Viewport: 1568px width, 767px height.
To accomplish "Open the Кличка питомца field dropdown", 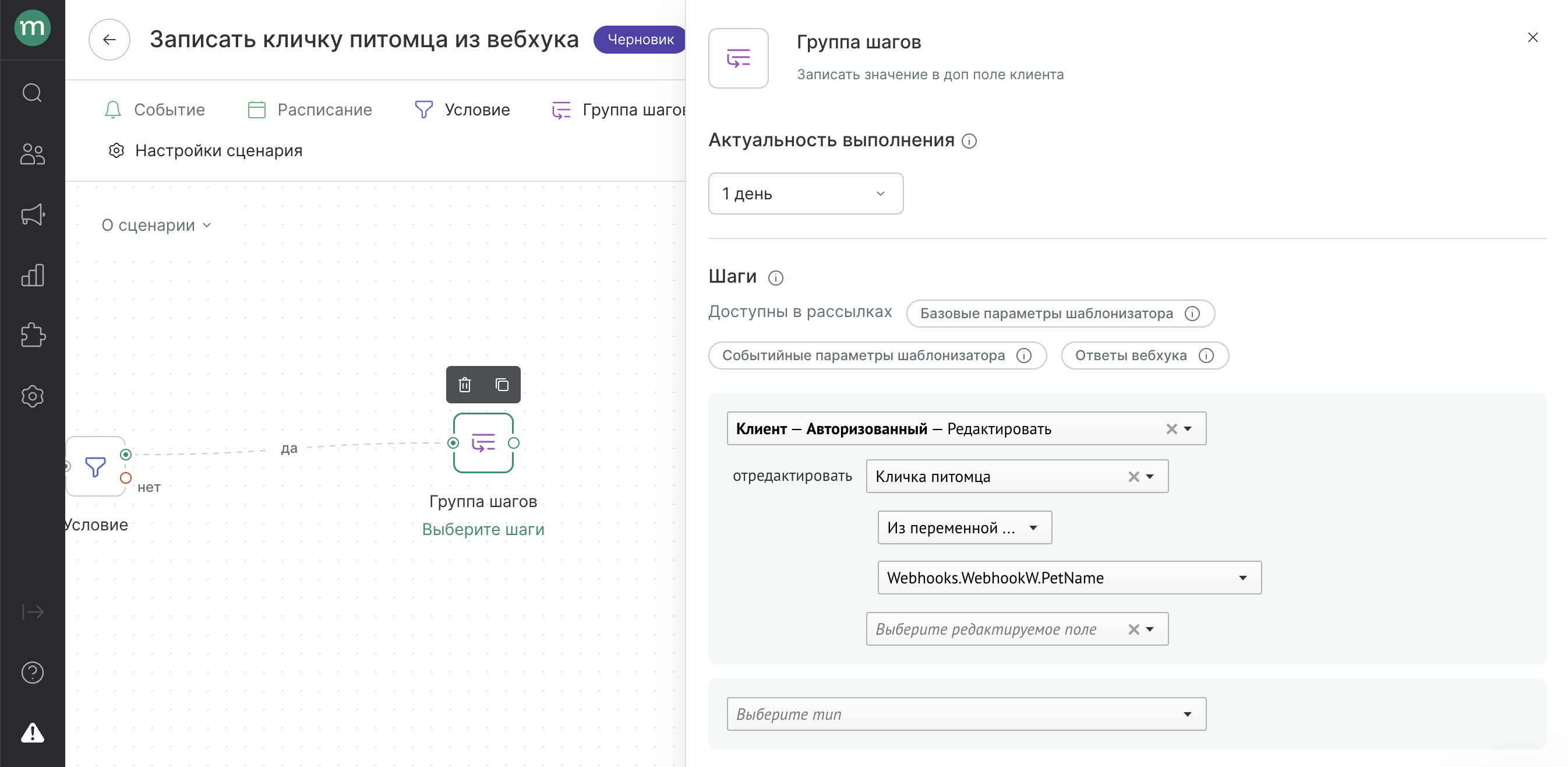I will [x=1016, y=476].
